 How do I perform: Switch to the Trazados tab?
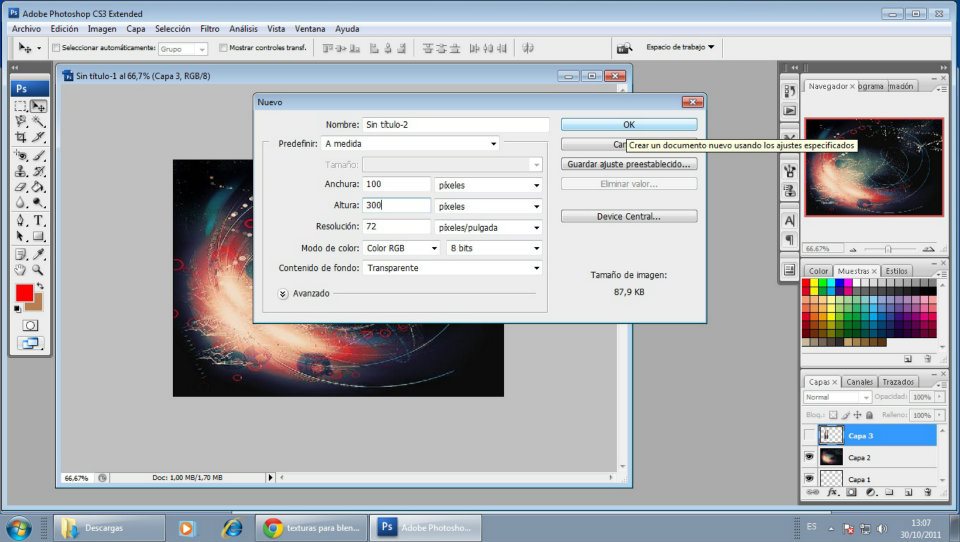(898, 382)
